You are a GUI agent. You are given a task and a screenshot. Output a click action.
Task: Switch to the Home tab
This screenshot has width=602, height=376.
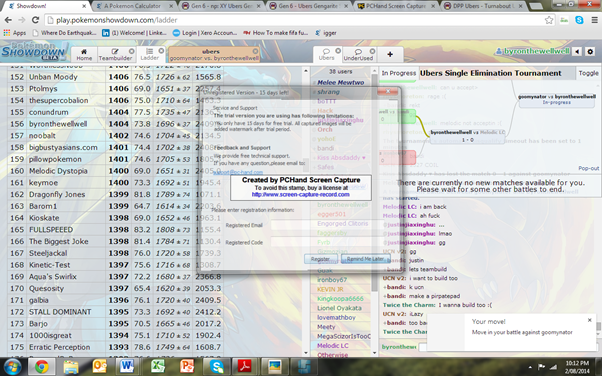[x=84, y=55]
